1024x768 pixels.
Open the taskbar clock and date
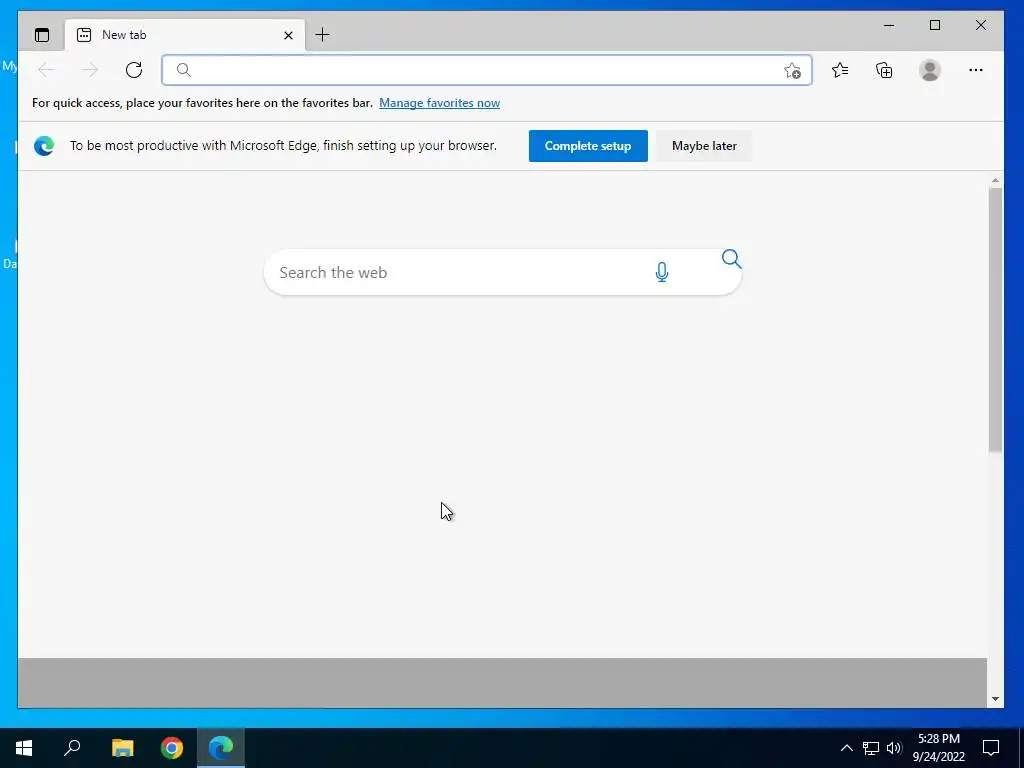[x=938, y=748]
